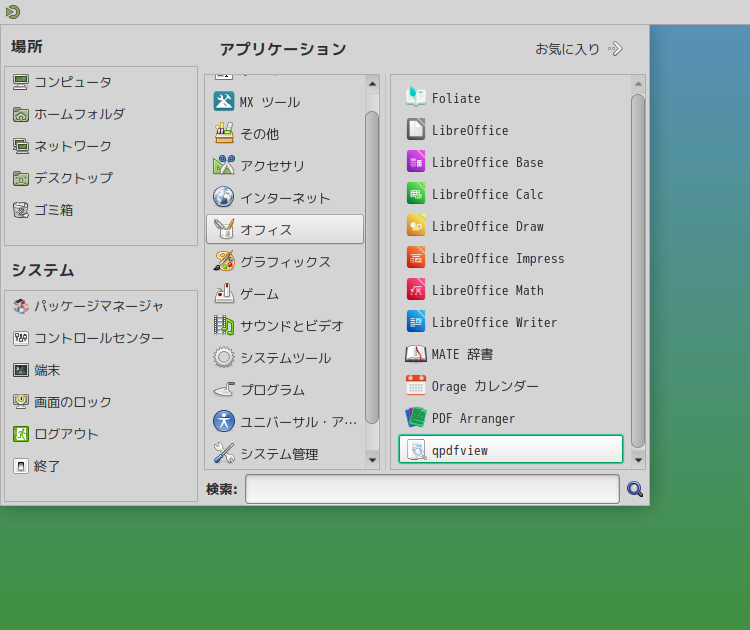Click ログアウト to log out
The height and width of the screenshot is (630, 750).
55,434
